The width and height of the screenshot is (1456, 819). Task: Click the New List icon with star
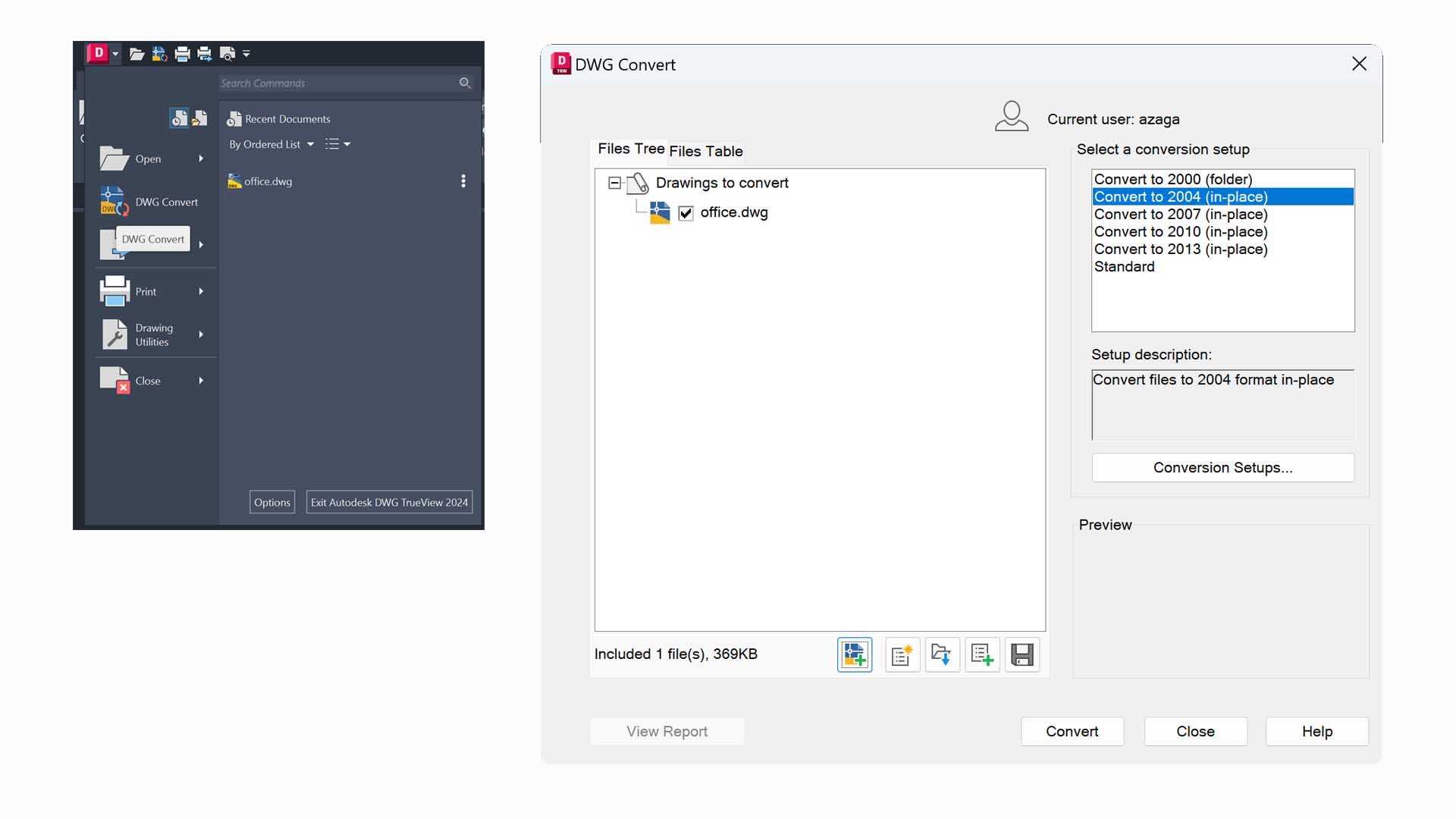click(902, 654)
